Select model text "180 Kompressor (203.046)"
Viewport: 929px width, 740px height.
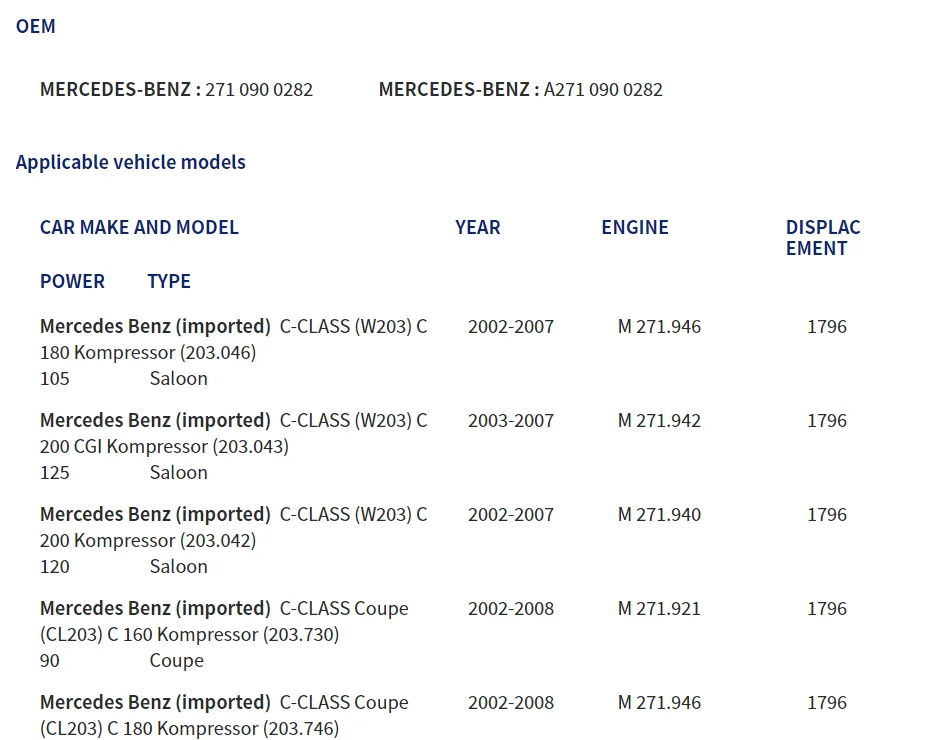[148, 353]
